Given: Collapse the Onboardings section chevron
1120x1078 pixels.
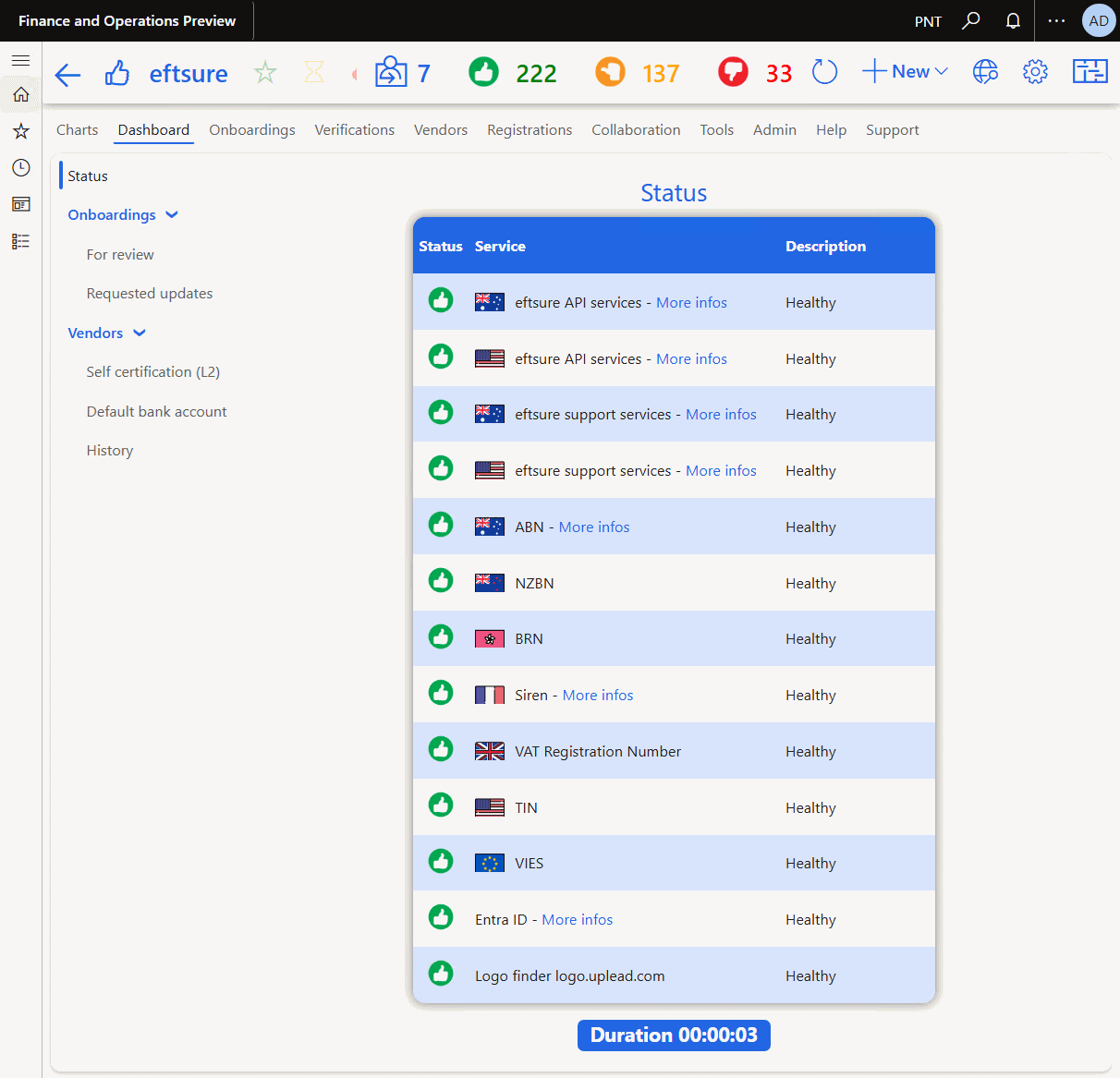Looking at the screenshot, I should 172,215.
